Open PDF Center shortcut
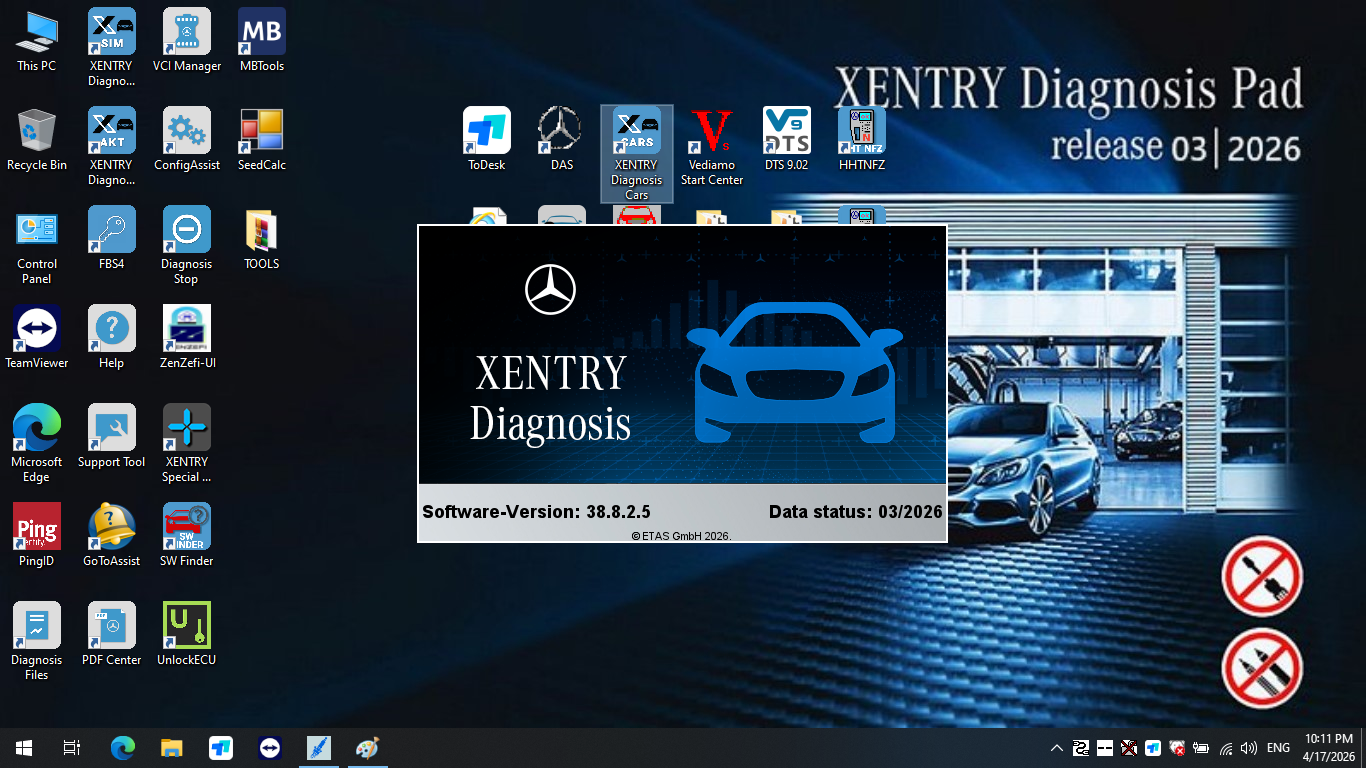The height and width of the screenshot is (768, 1366). click(x=112, y=634)
